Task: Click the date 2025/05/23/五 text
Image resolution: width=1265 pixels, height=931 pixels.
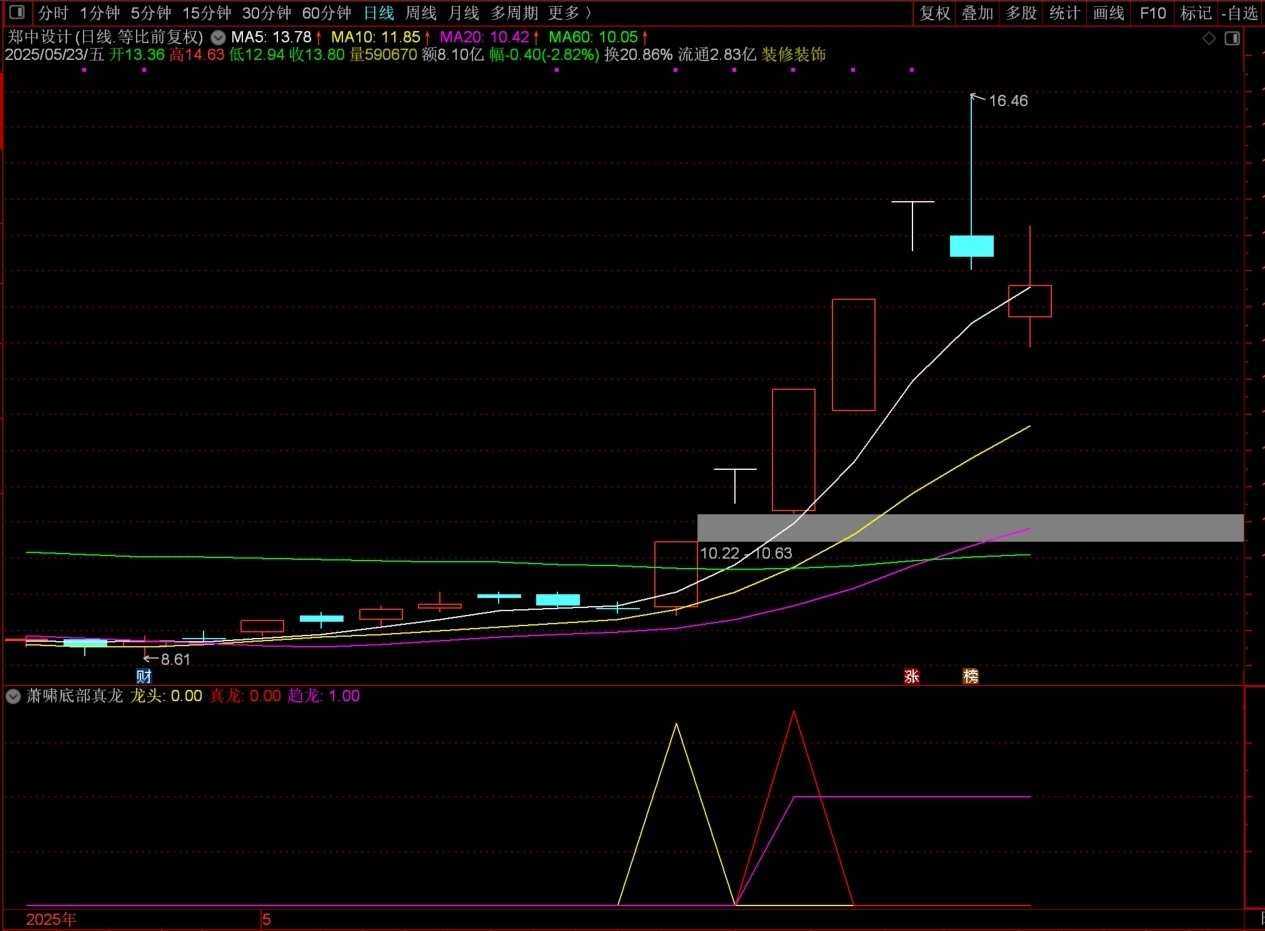Action: click(54, 54)
